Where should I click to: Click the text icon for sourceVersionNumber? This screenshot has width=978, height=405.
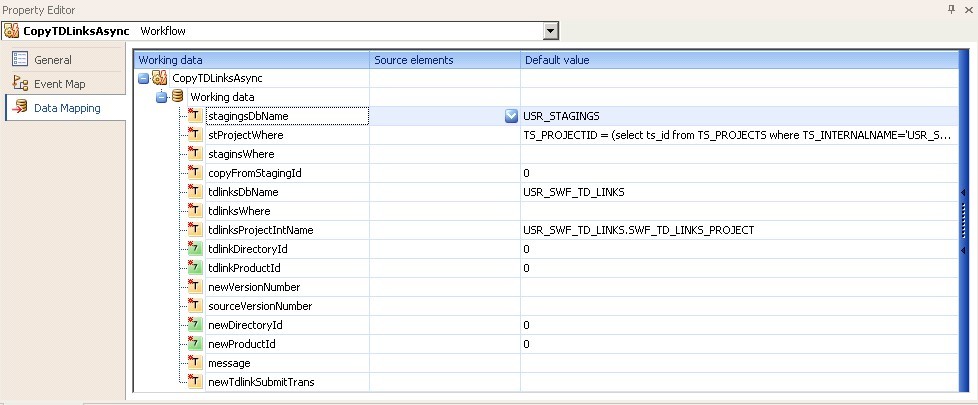pos(195,306)
